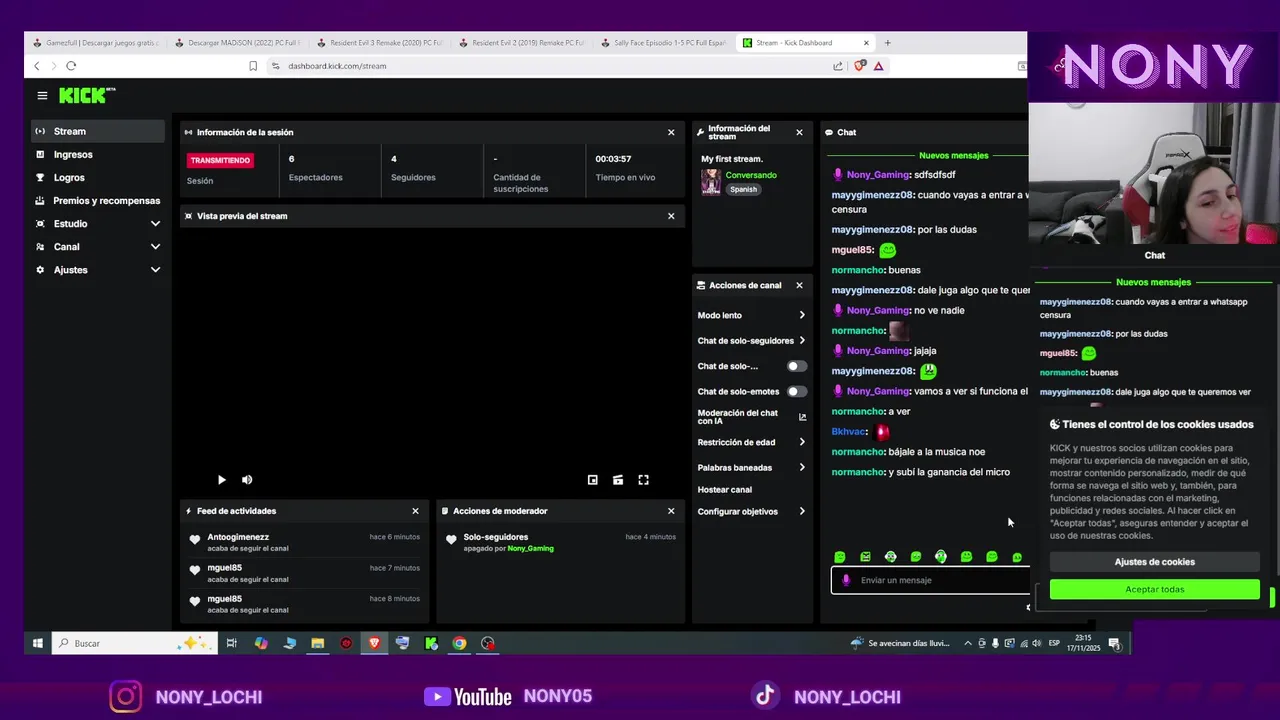Screen dimensions: 1280x720
Task: Click Aceptar todas cookies button
Action: (x=1154, y=589)
